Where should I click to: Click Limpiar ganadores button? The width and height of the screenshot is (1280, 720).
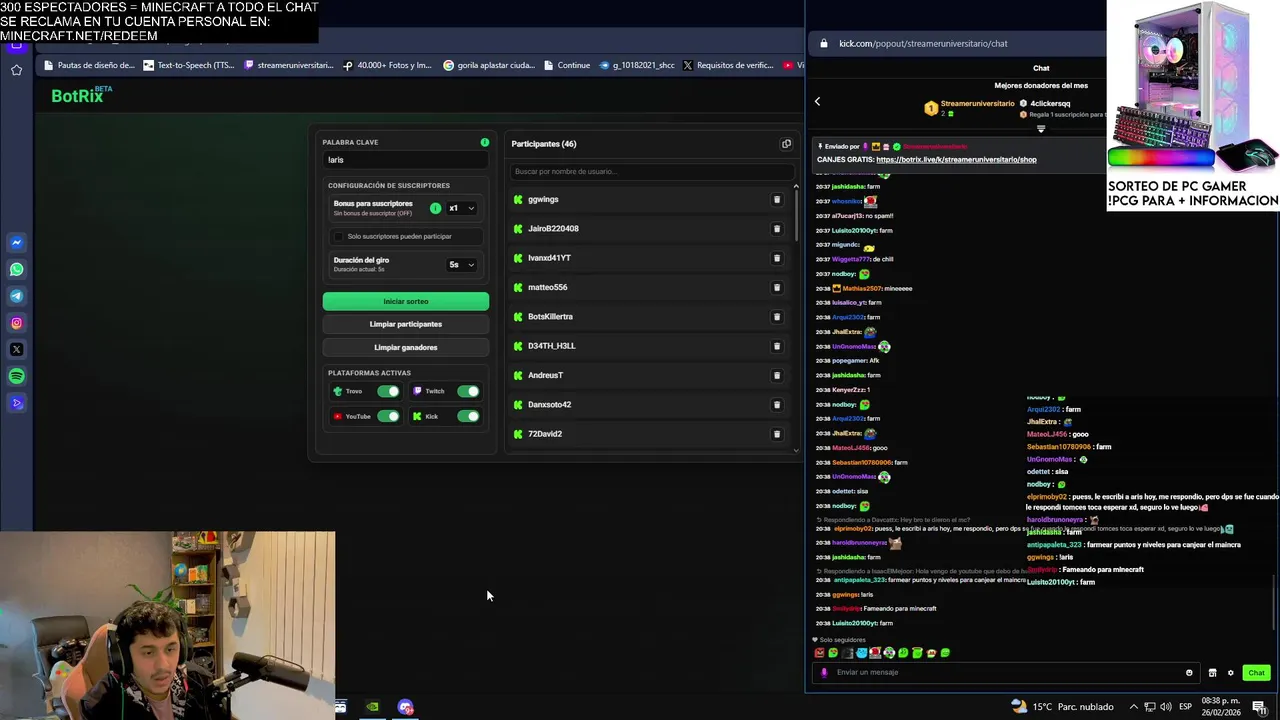pyautogui.click(x=406, y=347)
